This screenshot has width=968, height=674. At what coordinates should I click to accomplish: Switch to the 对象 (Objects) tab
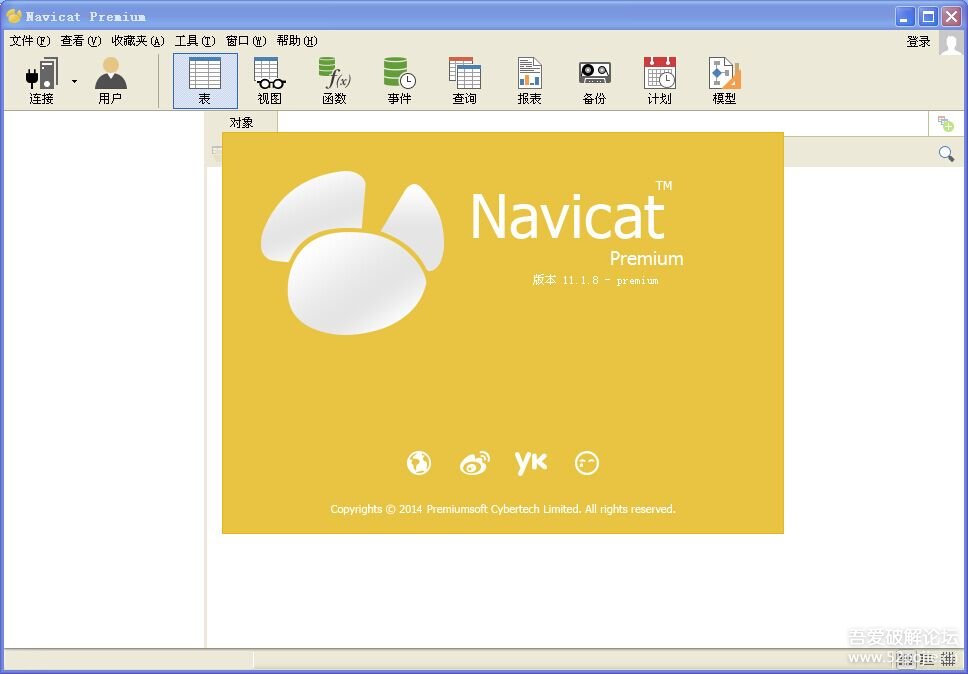pos(240,122)
